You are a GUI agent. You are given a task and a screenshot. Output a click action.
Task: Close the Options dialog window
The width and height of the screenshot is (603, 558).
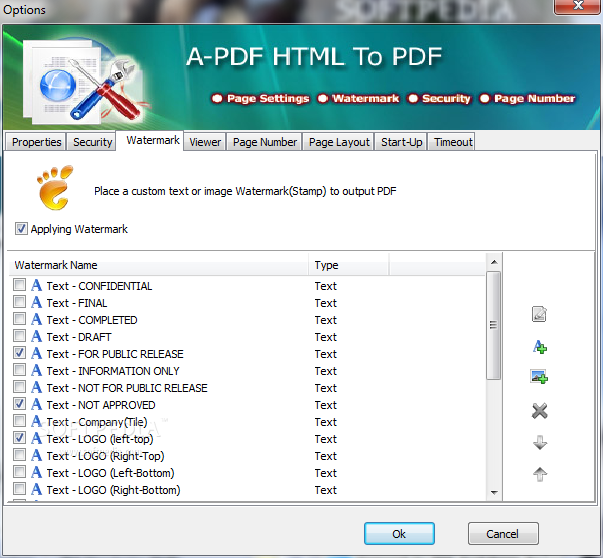point(578,6)
